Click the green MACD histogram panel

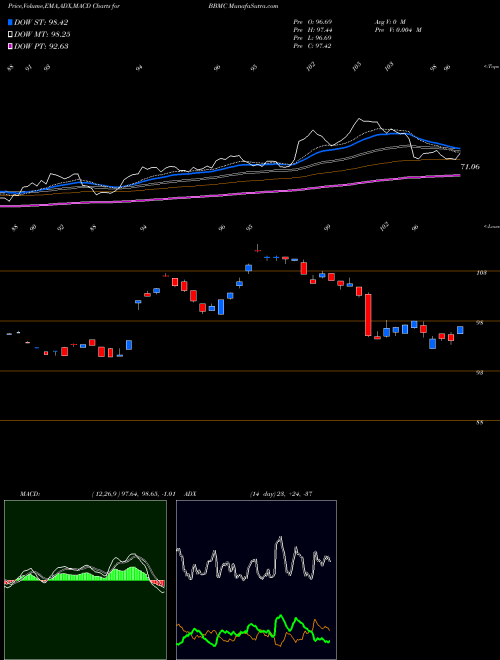coord(85,580)
